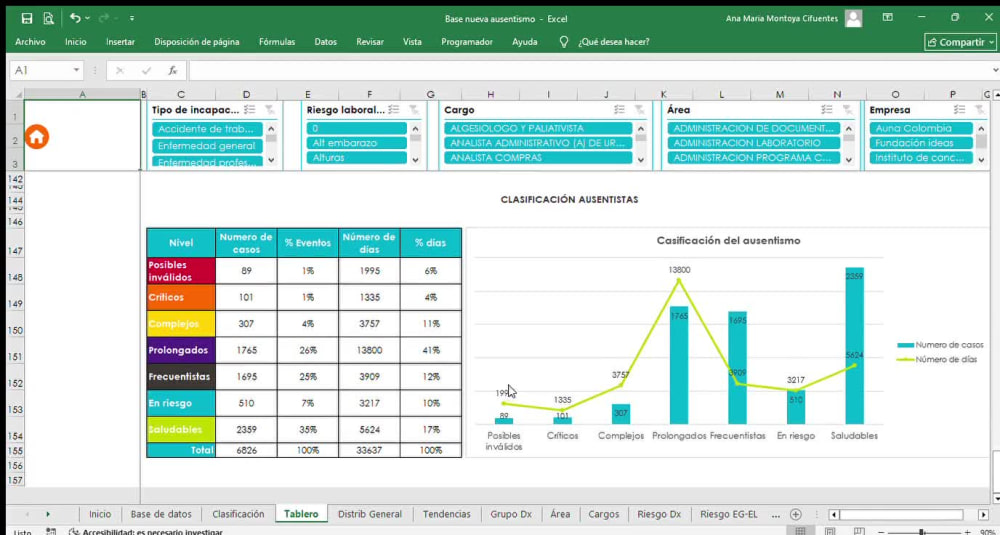Open the Vista ribbon tab

[x=412, y=42]
